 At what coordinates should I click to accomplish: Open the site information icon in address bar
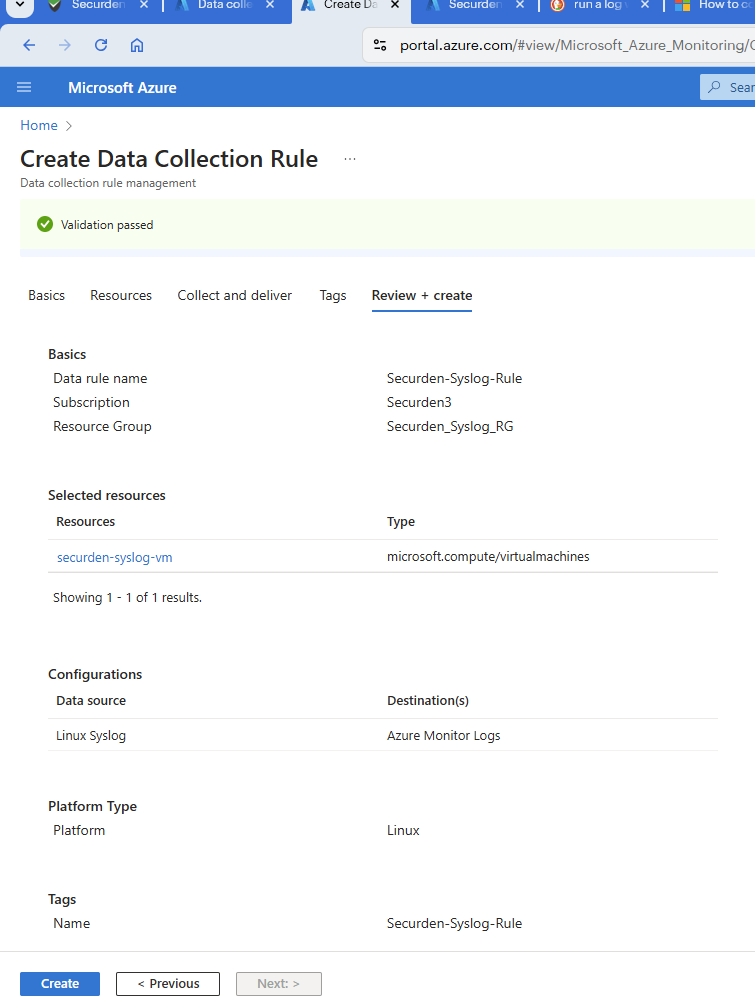pyautogui.click(x=379, y=45)
